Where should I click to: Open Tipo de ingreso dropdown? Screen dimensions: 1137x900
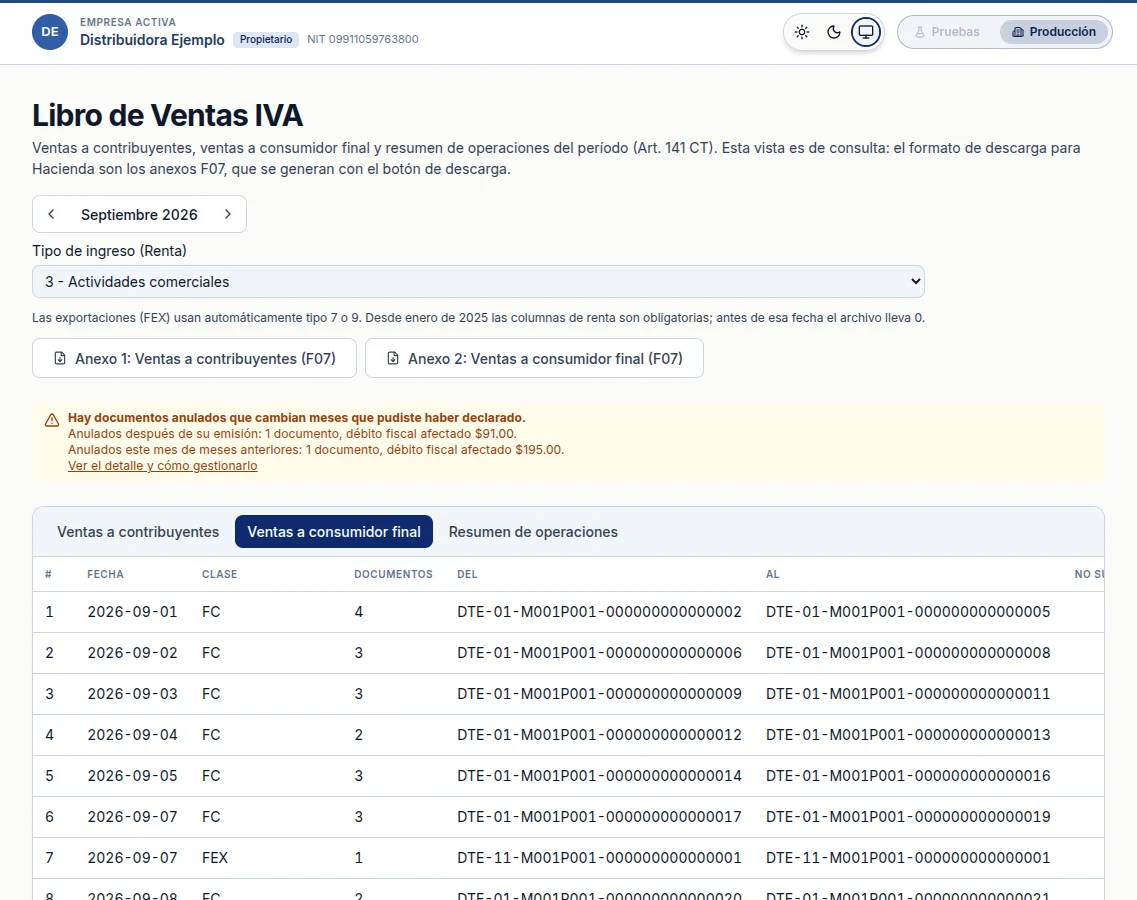pyautogui.click(x=478, y=281)
